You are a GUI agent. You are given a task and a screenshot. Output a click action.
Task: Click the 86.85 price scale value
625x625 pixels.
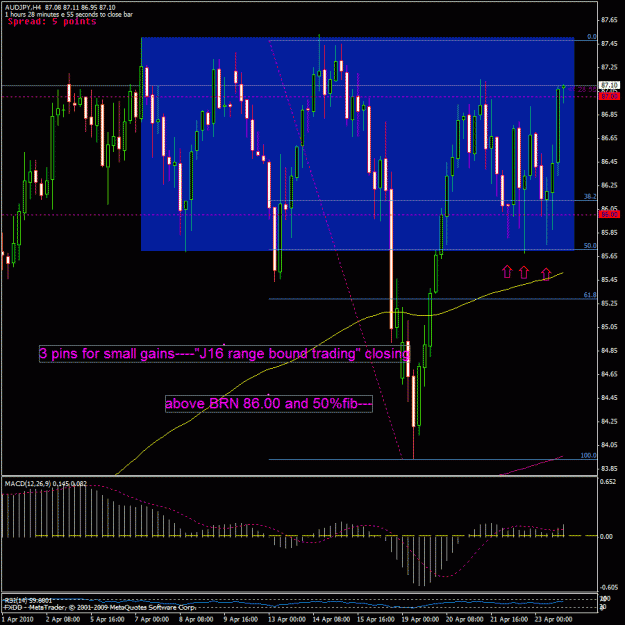609,114
